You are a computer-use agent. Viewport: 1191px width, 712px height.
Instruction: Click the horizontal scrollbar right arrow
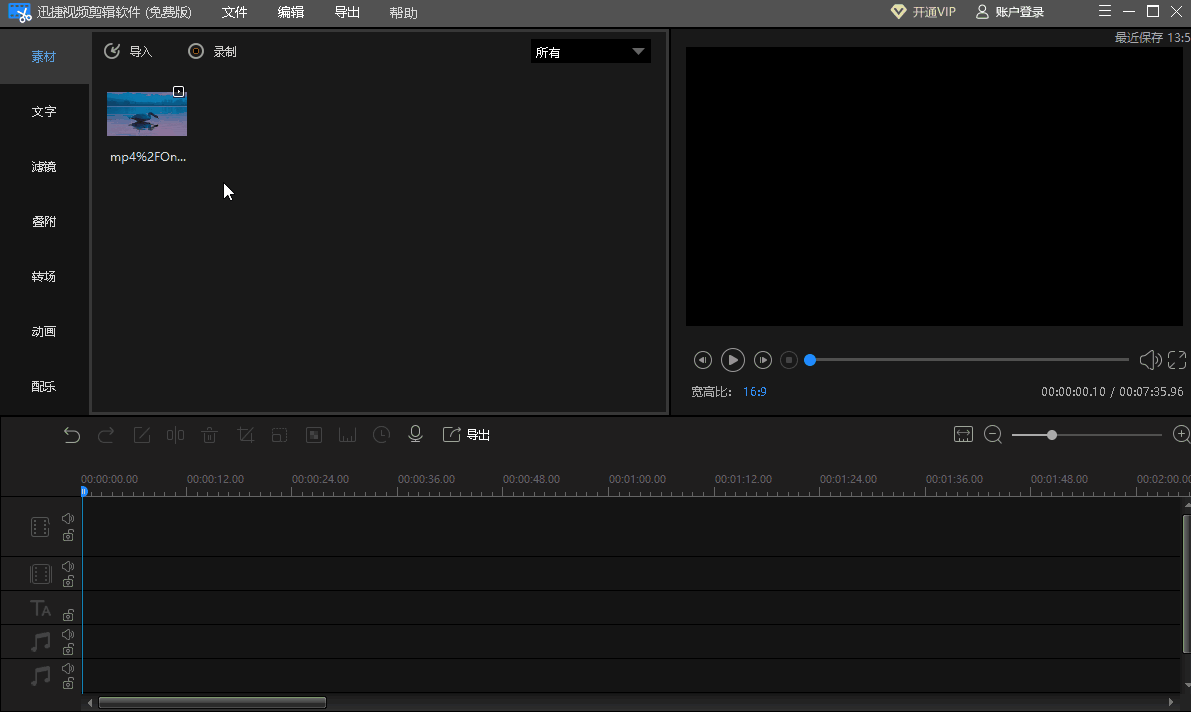(1170, 702)
